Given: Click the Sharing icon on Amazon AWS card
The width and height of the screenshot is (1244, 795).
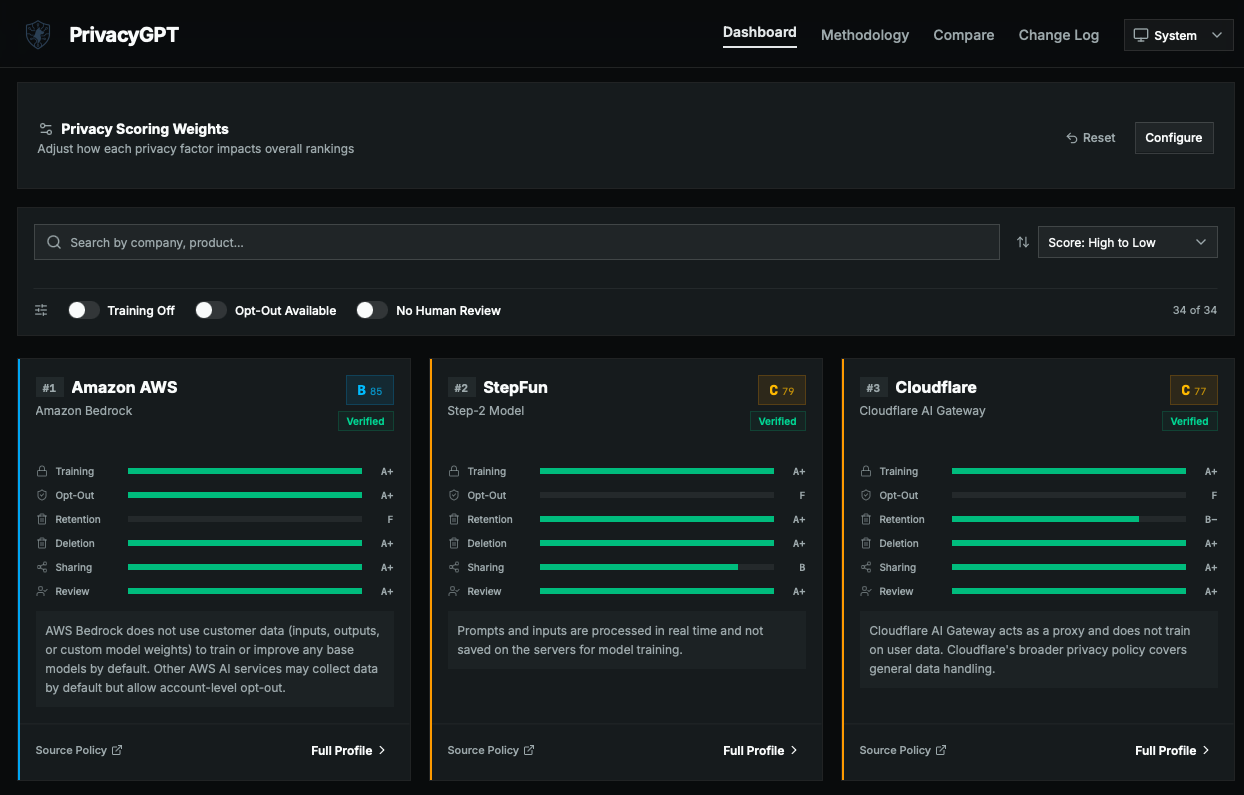Looking at the screenshot, I should (x=42, y=567).
